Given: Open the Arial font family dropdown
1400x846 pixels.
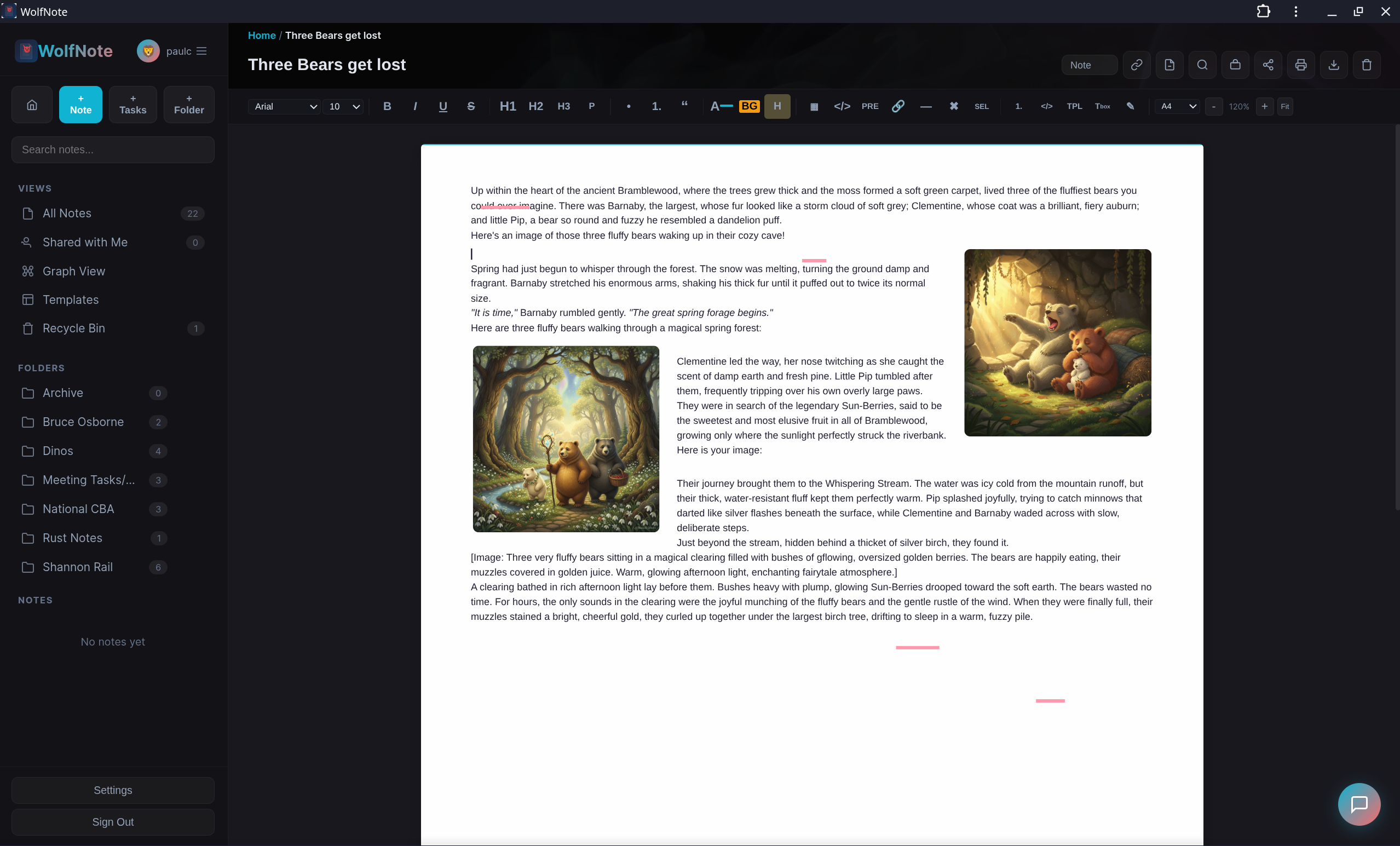Looking at the screenshot, I should 284,106.
